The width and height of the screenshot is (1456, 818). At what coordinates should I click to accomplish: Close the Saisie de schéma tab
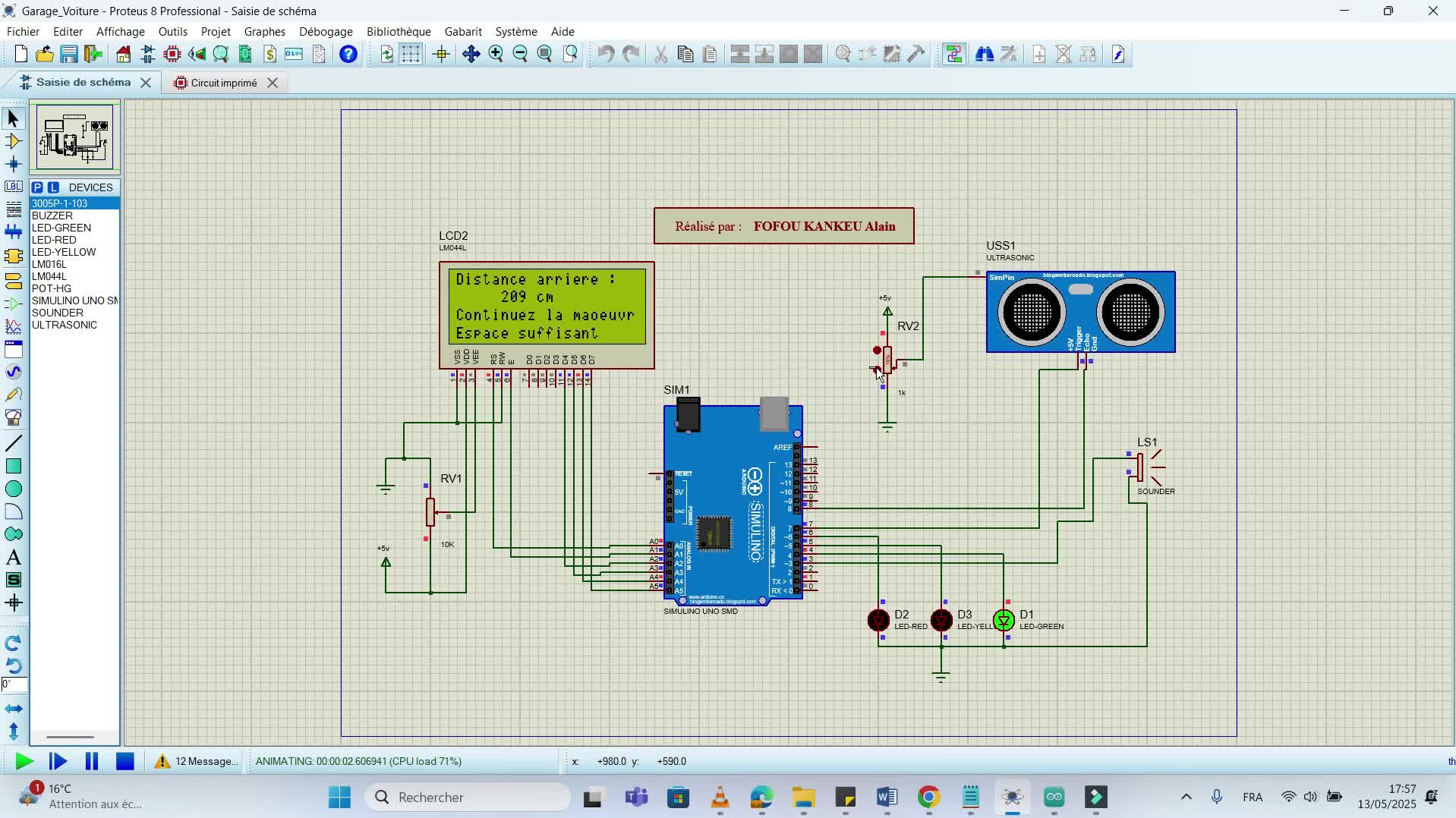click(x=146, y=82)
